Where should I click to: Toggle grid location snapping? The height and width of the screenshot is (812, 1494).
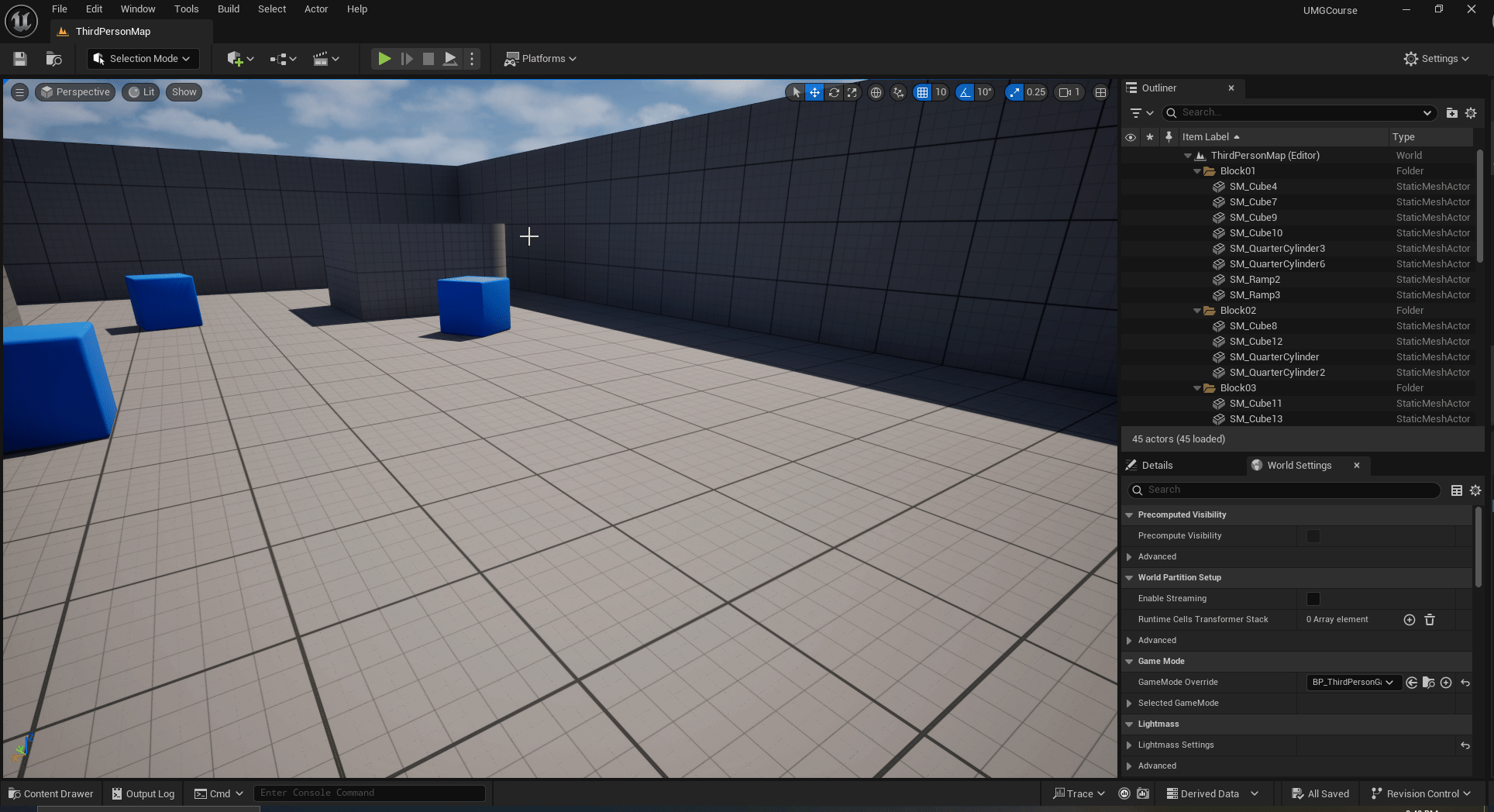(x=922, y=92)
